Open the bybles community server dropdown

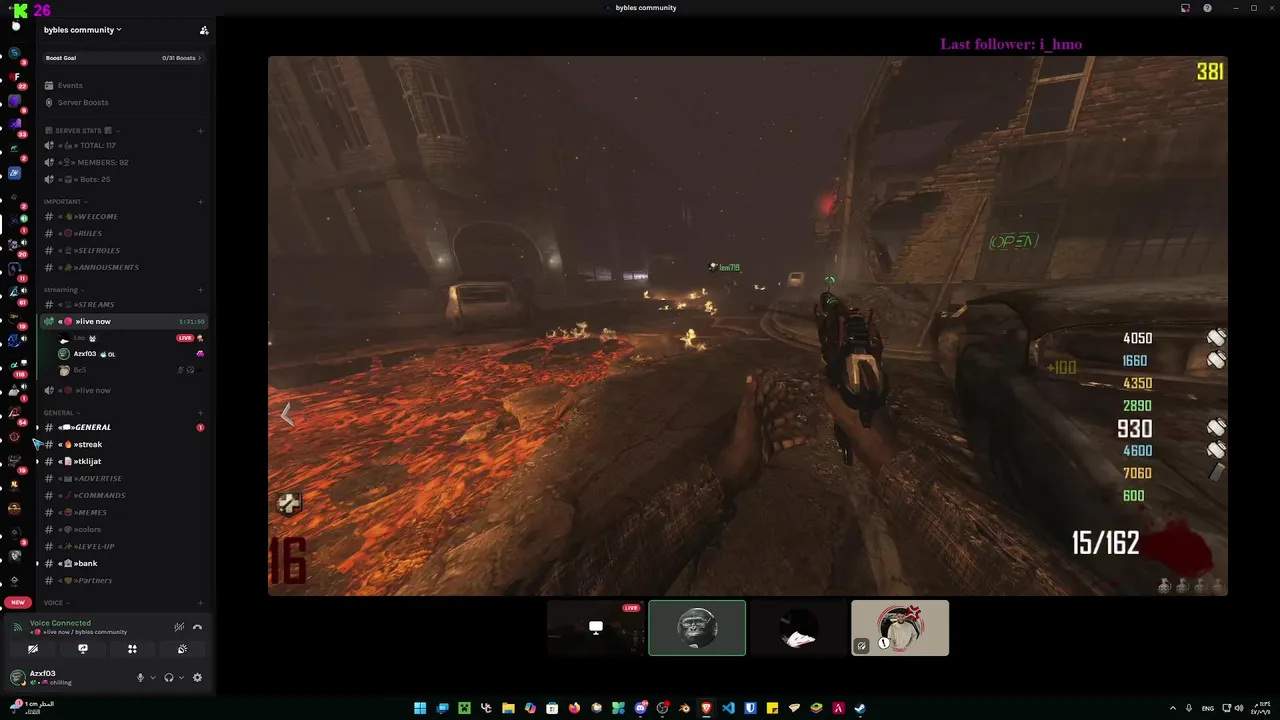tap(83, 30)
